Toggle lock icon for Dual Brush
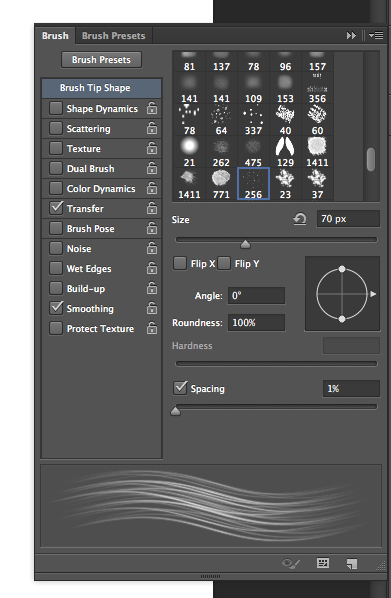This screenshot has width=391, height=598. [152, 168]
